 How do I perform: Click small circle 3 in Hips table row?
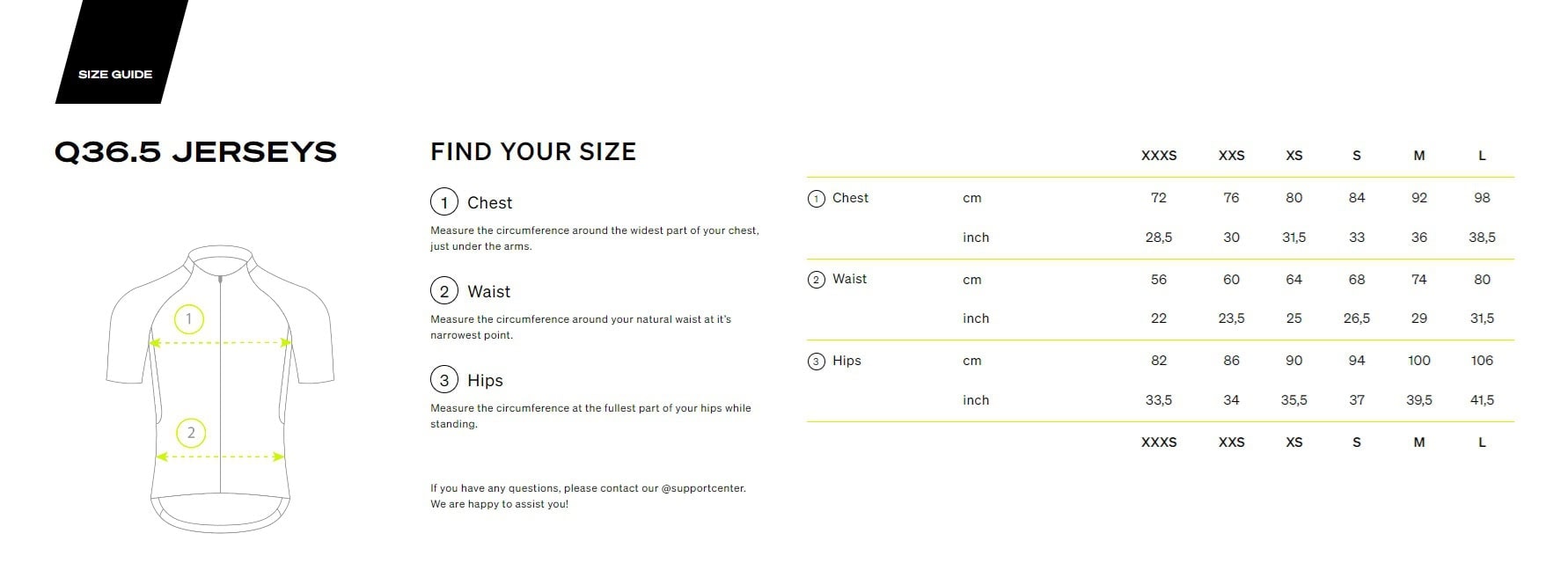pos(816,362)
